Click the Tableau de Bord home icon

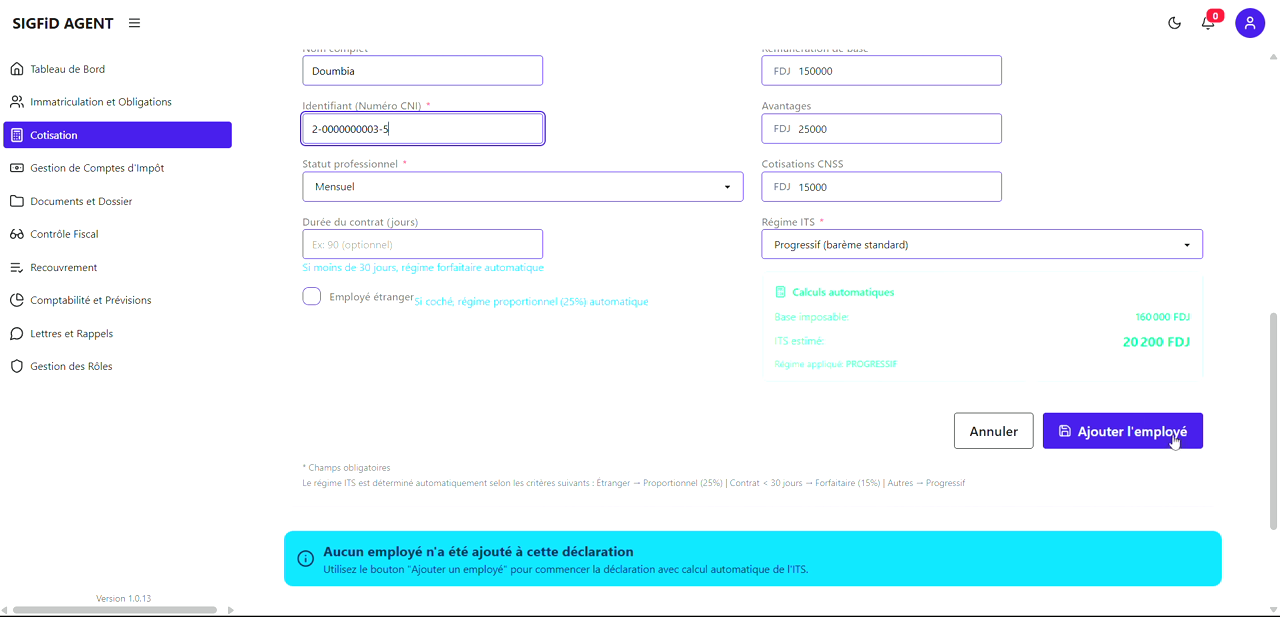(17, 69)
